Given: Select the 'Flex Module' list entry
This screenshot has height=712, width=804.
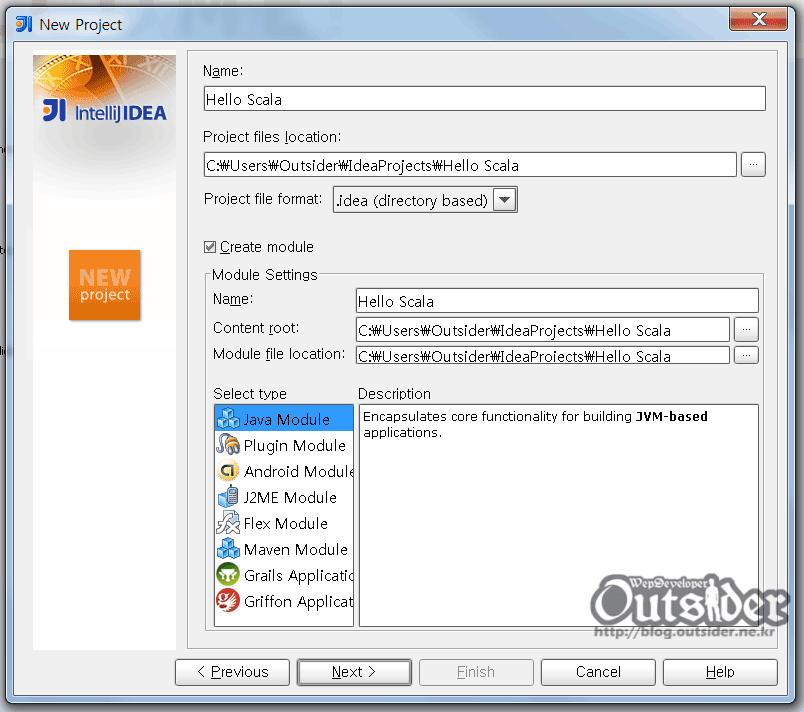Looking at the screenshot, I should (284, 523).
